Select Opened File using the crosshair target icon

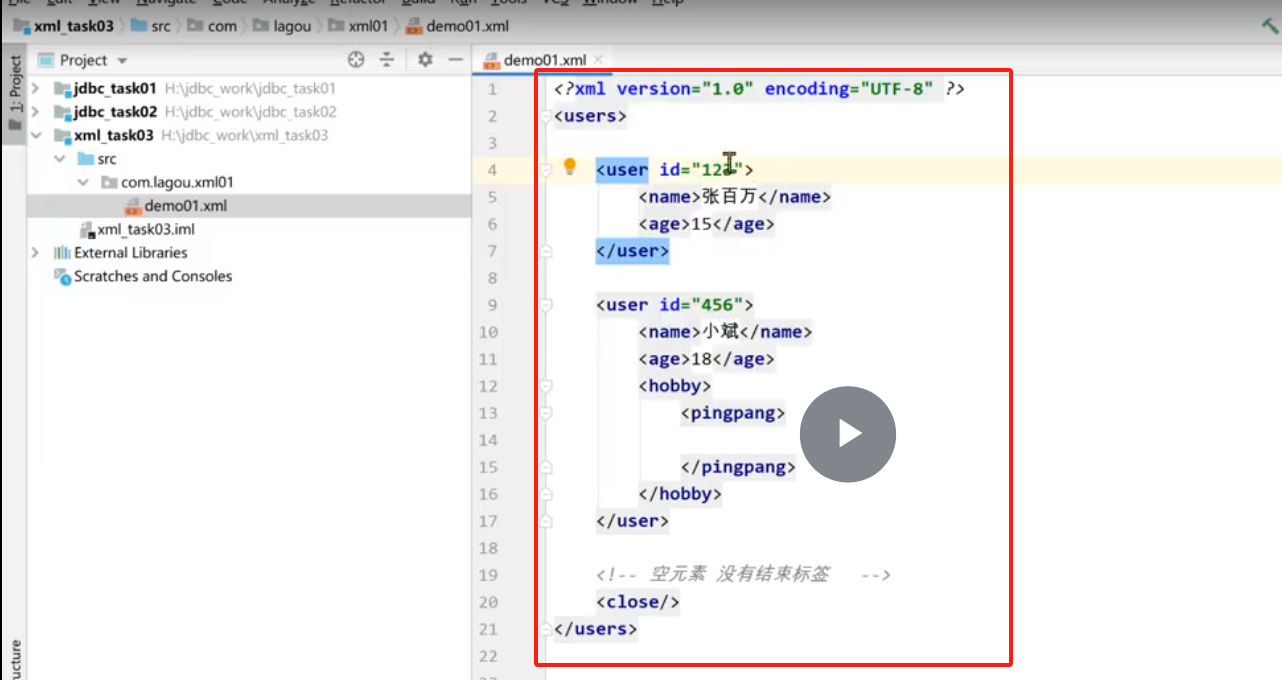tap(356, 60)
